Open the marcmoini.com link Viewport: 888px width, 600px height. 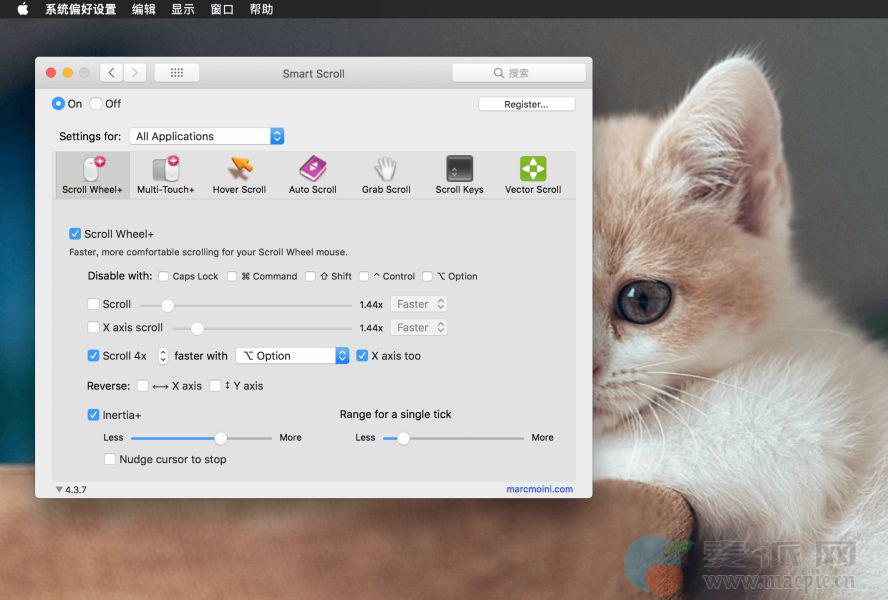(539, 489)
